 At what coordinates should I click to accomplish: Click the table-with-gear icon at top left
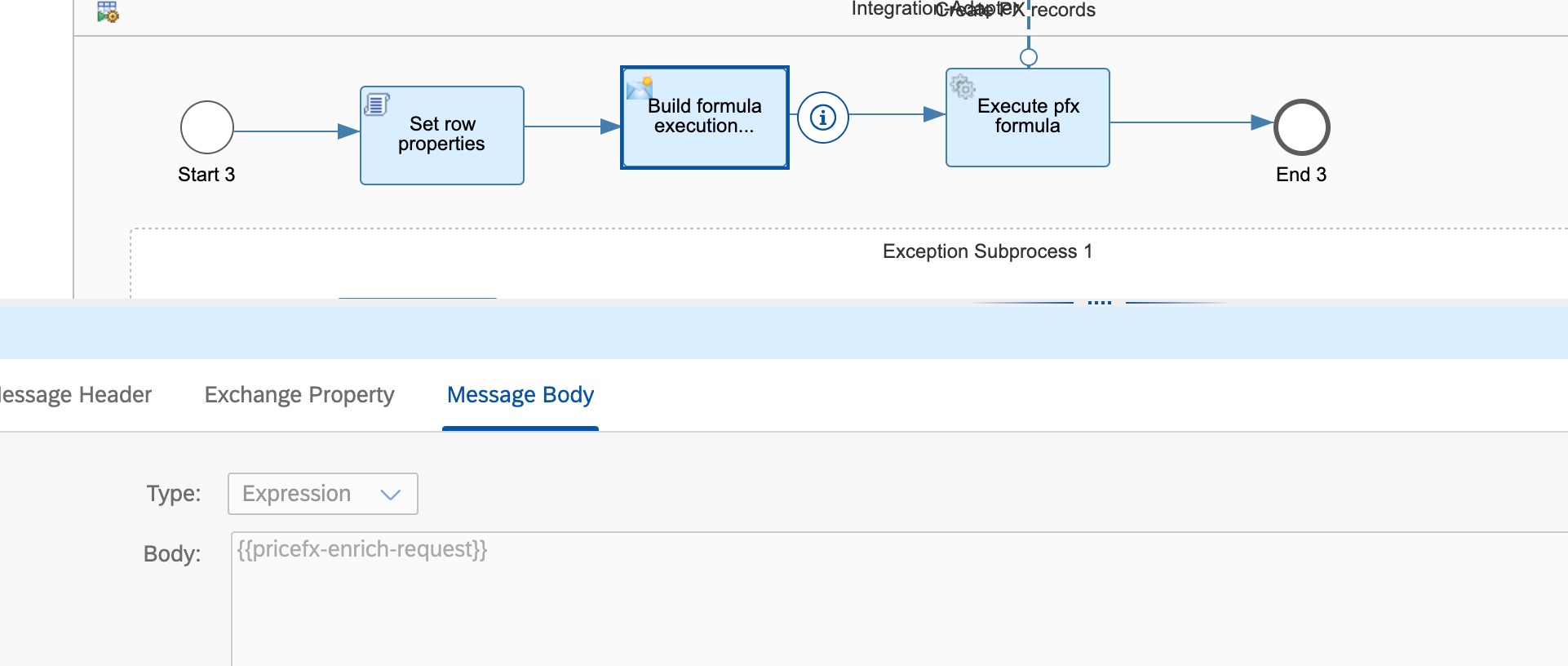[x=108, y=11]
